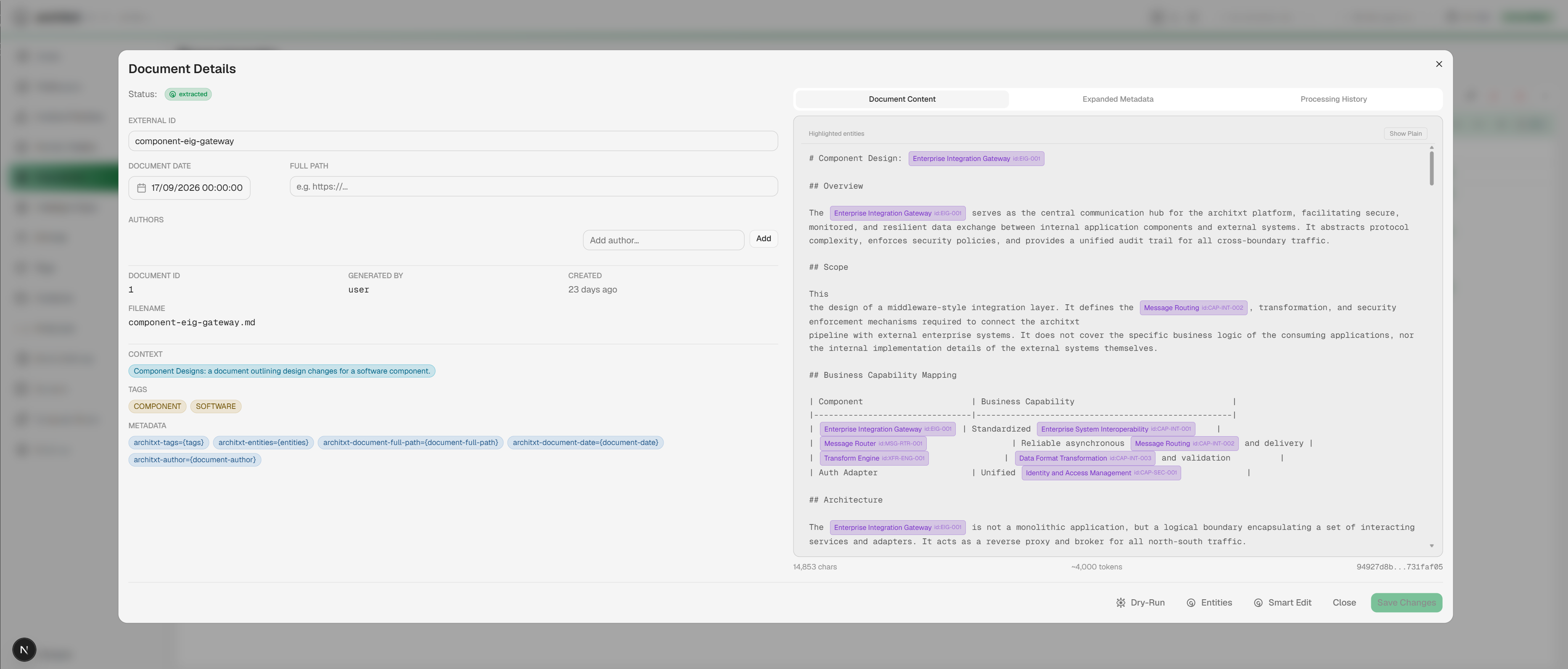Open the Entities button
This screenshot has width=1568, height=669.
pyautogui.click(x=1209, y=603)
